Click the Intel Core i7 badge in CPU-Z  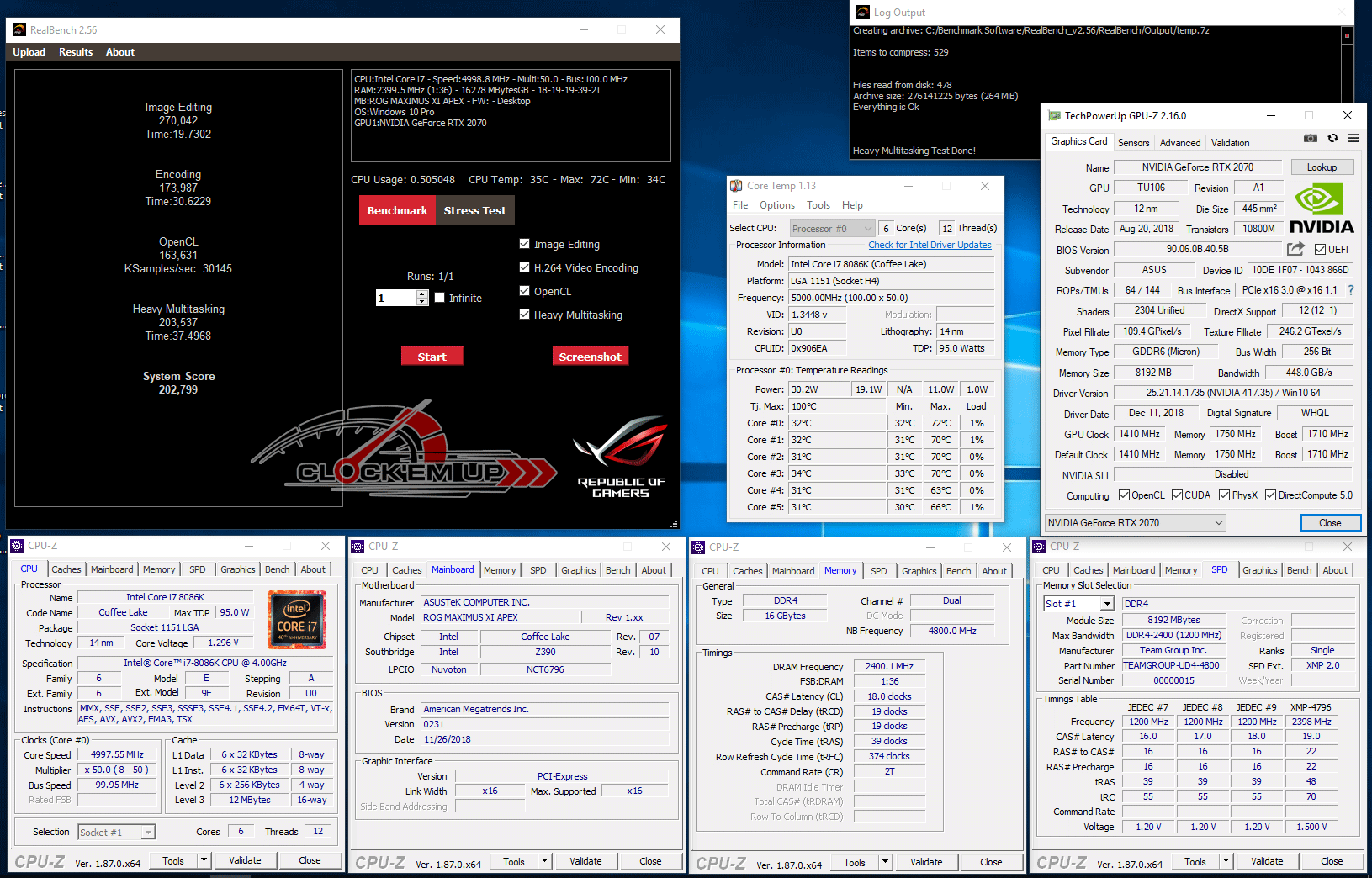click(x=296, y=620)
